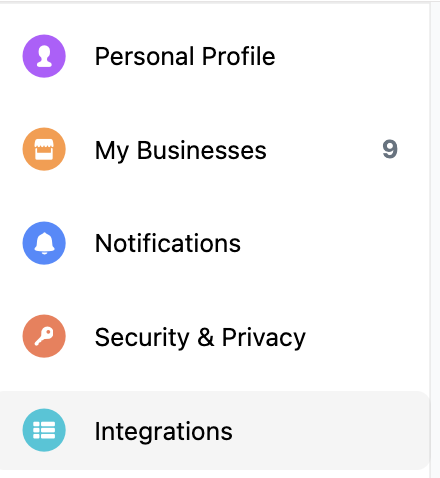This screenshot has height=478, width=440.
Task: Click the 9 count badge on My Businesses
Action: (390, 149)
